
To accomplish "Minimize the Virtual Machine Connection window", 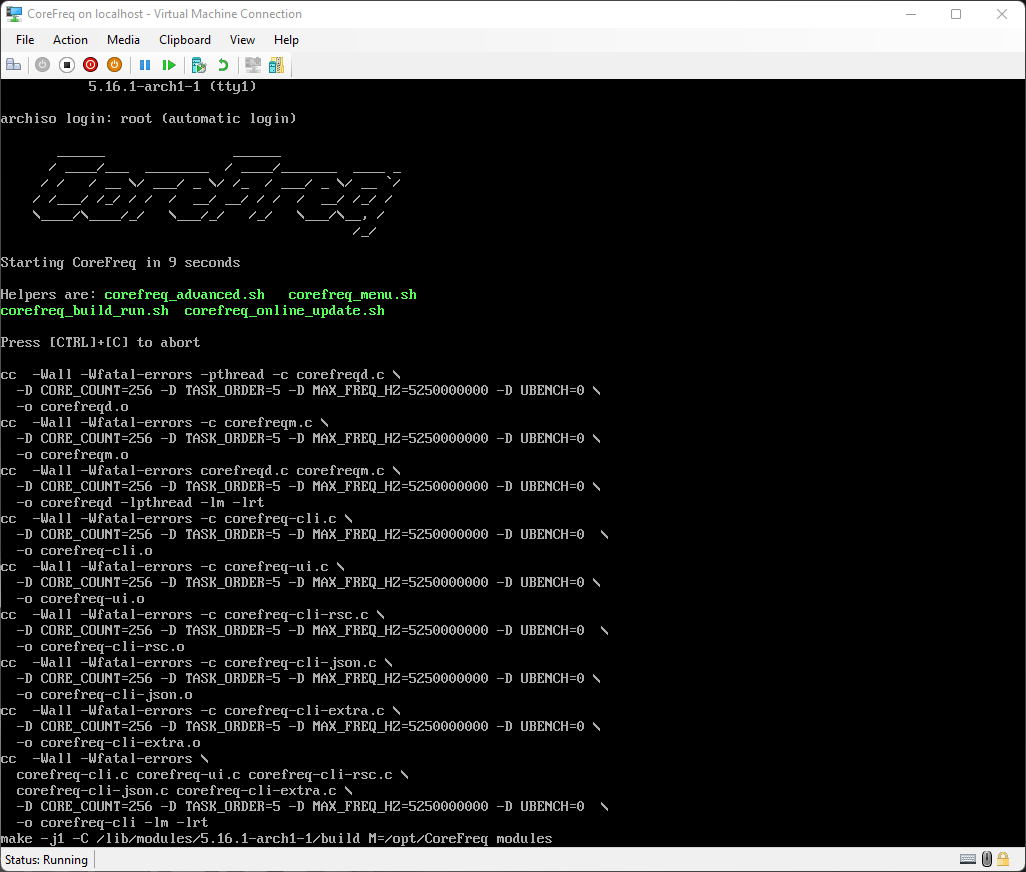I will point(910,14).
